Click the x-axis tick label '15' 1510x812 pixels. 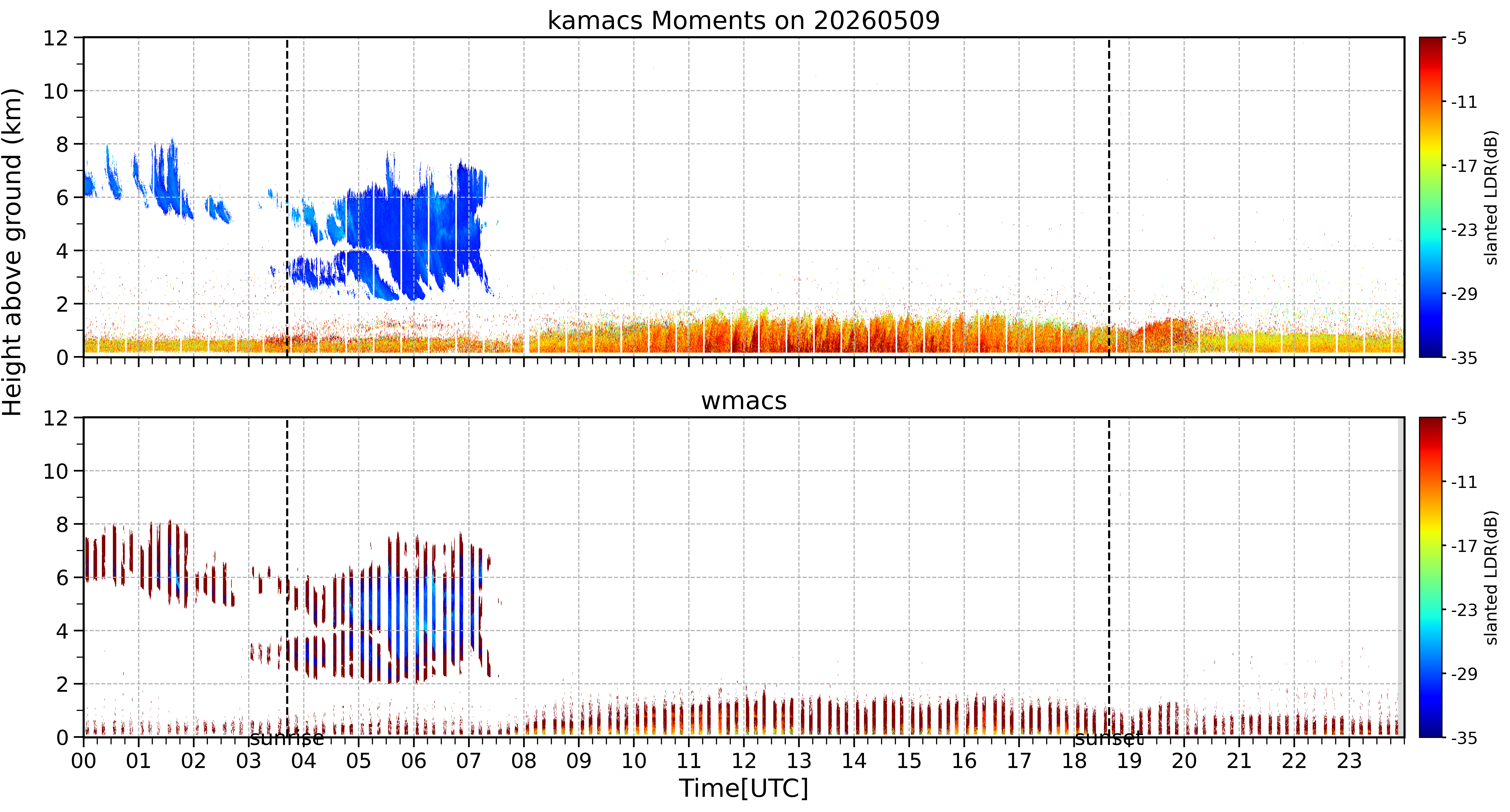(x=909, y=761)
